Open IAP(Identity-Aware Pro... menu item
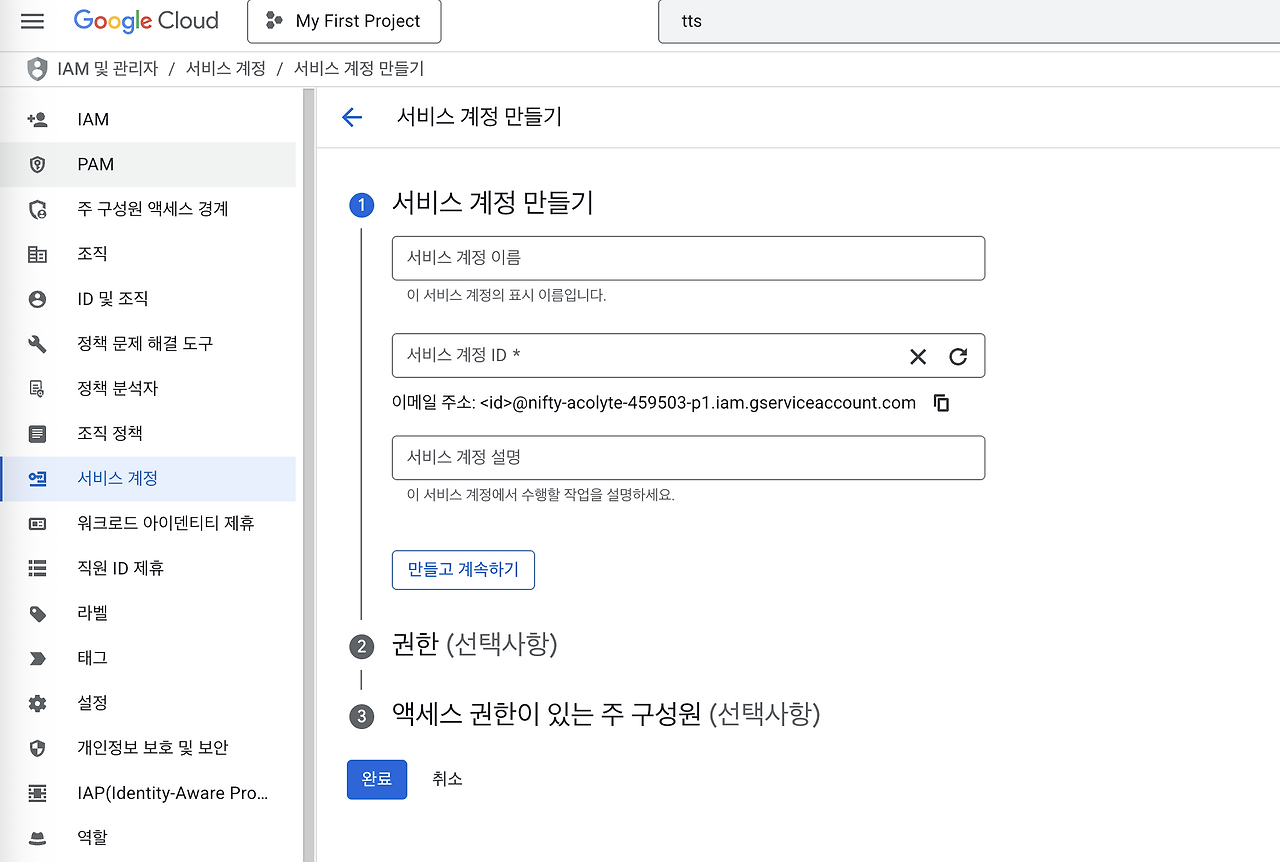 (x=148, y=793)
